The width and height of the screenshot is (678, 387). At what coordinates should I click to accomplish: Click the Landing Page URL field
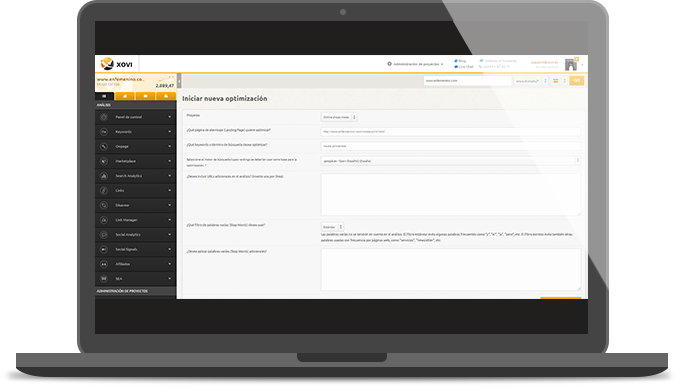(x=451, y=132)
